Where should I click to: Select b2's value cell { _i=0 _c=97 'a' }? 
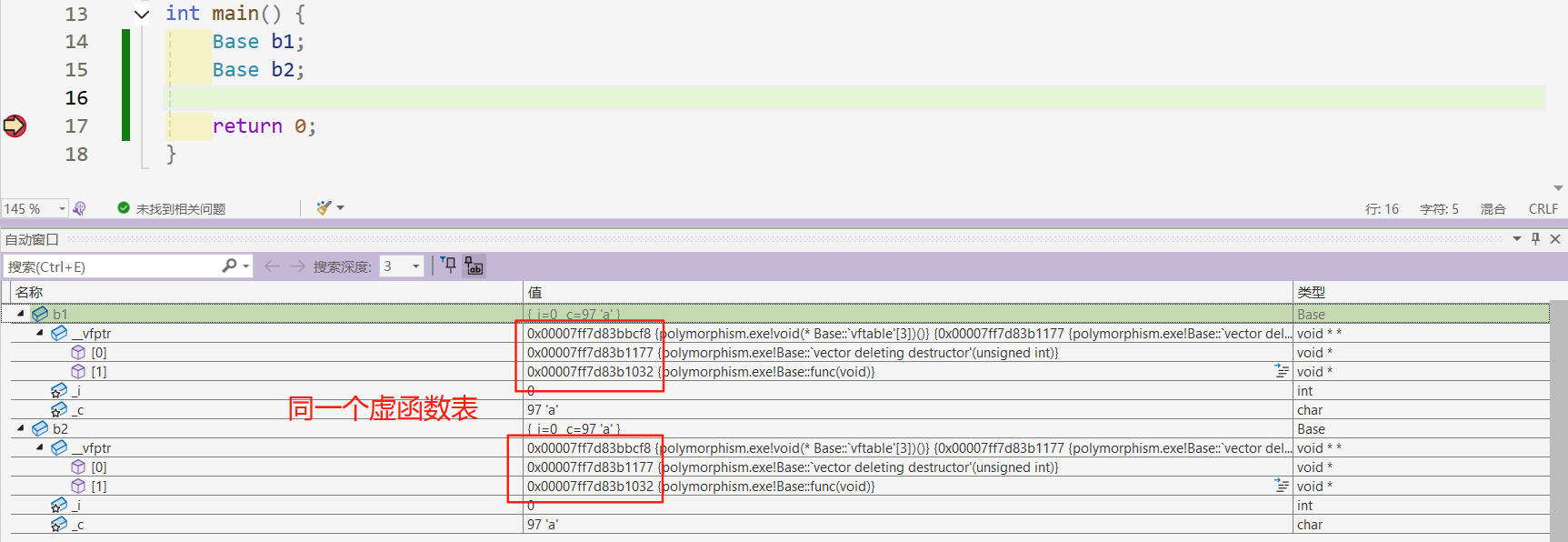click(x=908, y=428)
